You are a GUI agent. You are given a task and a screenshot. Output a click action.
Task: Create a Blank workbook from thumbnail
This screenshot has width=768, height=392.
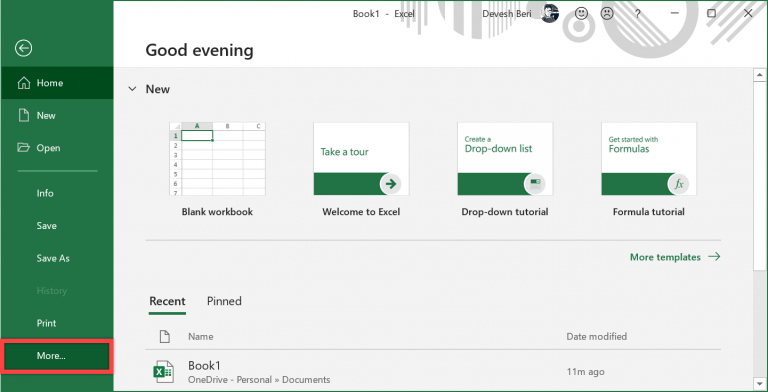tap(217, 159)
